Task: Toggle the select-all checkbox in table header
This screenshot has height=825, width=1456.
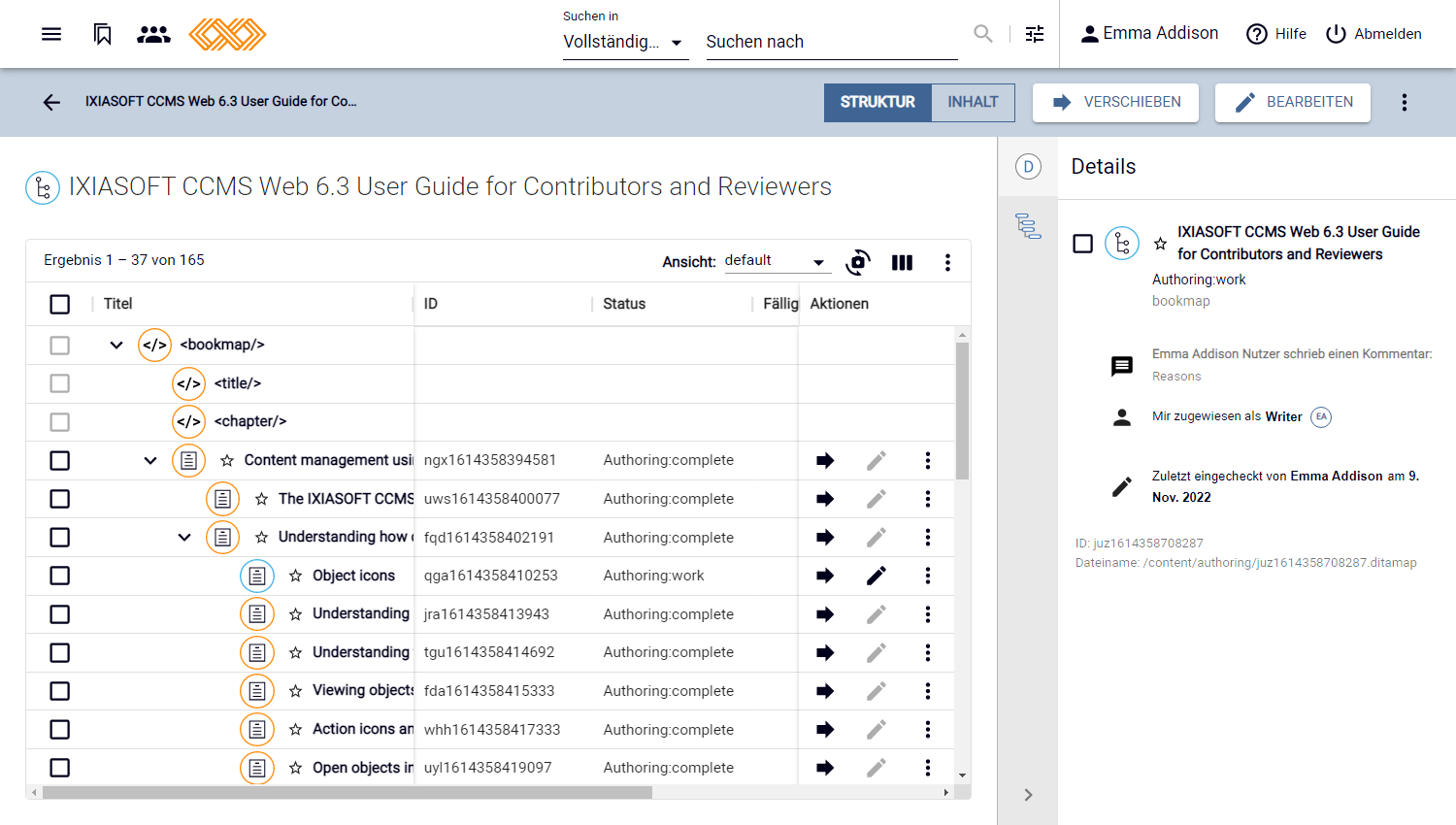Action: click(60, 305)
